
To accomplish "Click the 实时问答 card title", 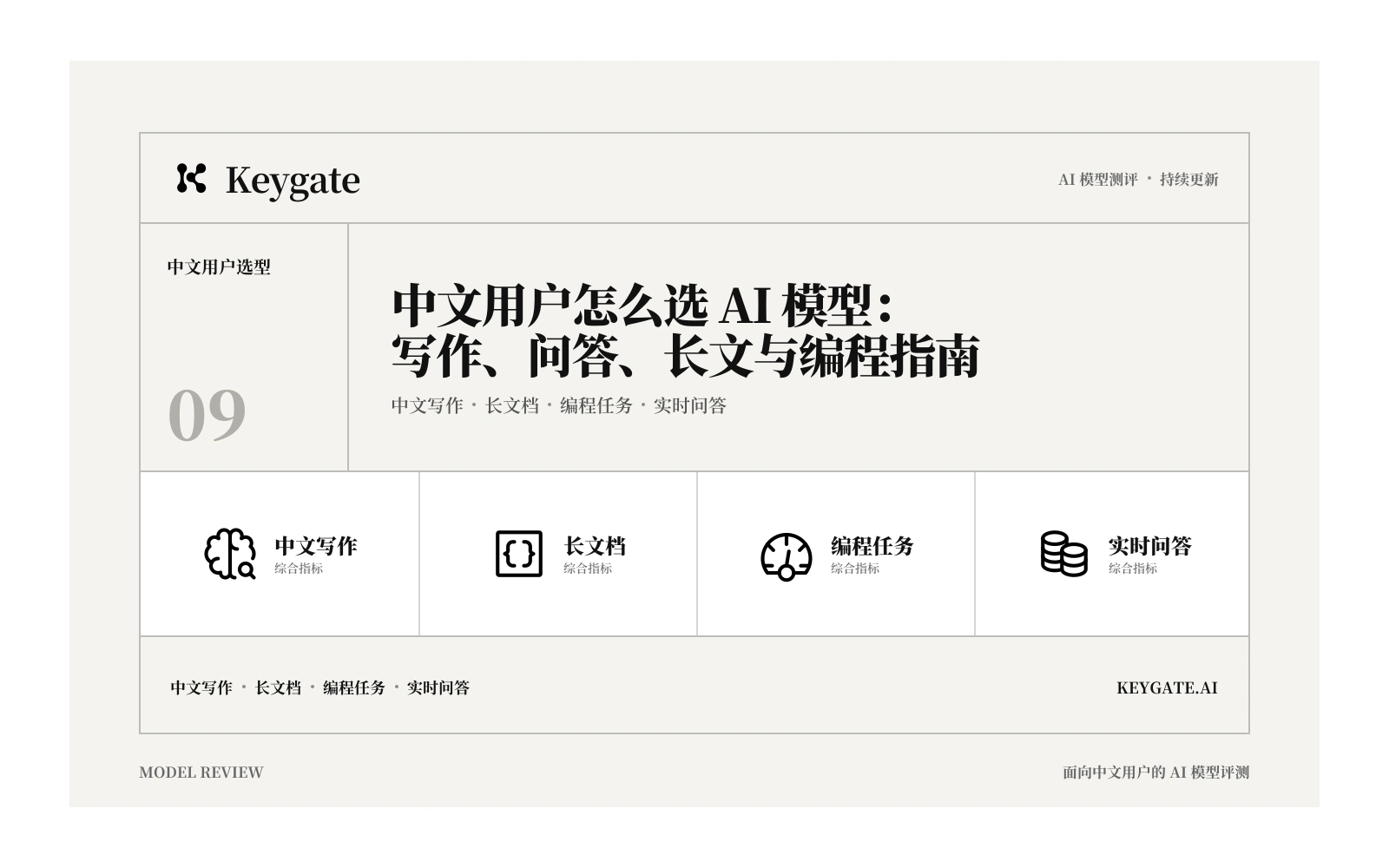I will tap(1150, 546).
